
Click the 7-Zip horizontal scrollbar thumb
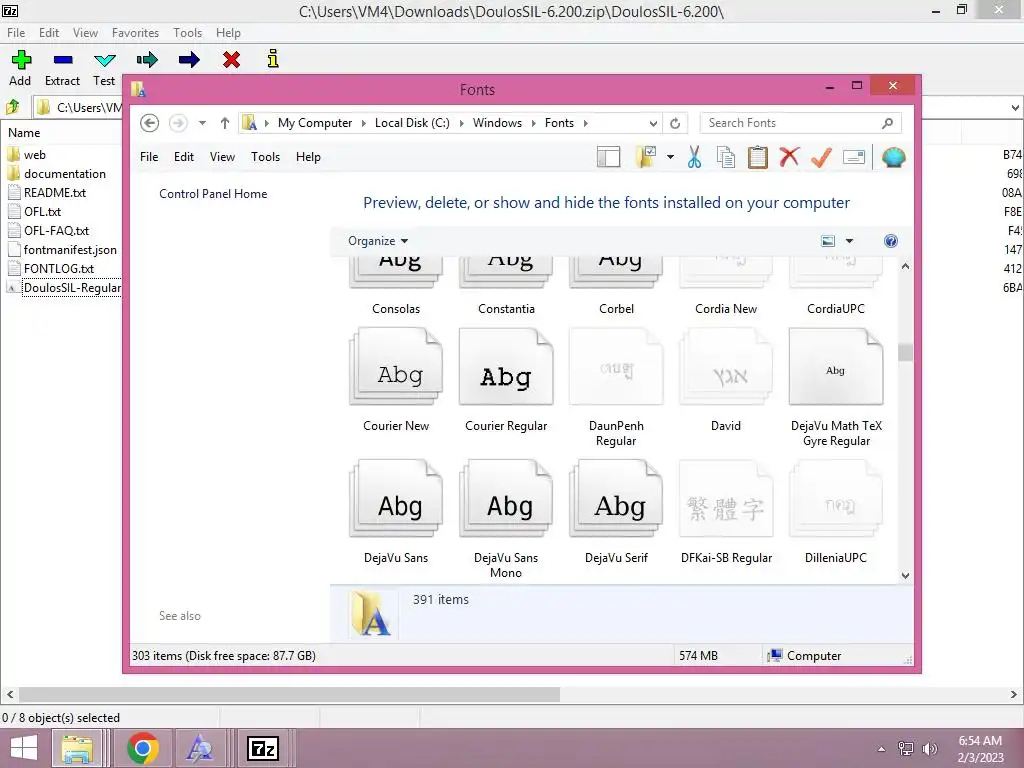click(x=289, y=694)
